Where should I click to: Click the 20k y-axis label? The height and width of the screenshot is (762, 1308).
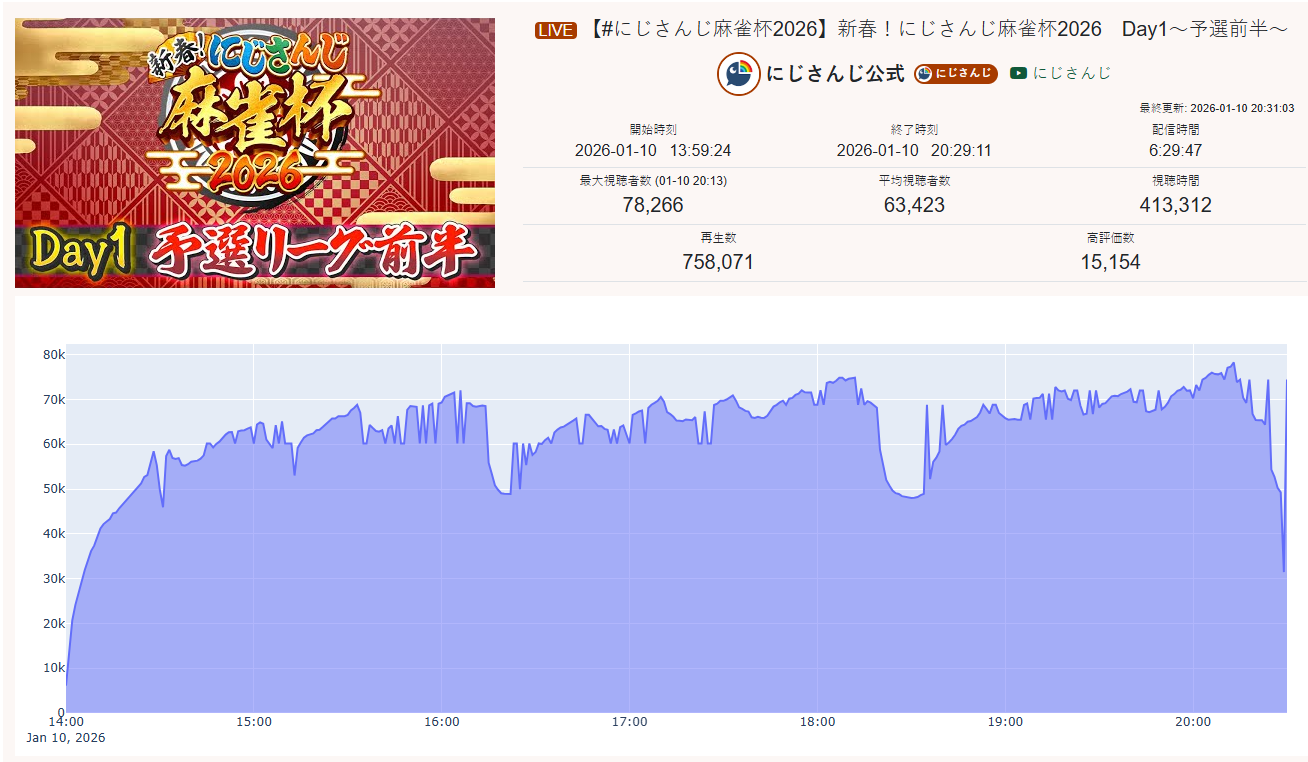(53, 623)
